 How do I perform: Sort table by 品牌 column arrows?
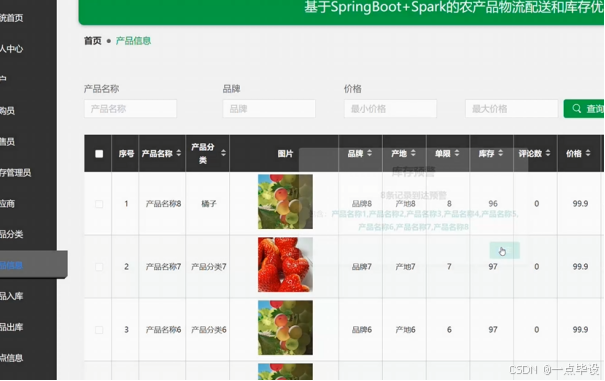click(370, 153)
